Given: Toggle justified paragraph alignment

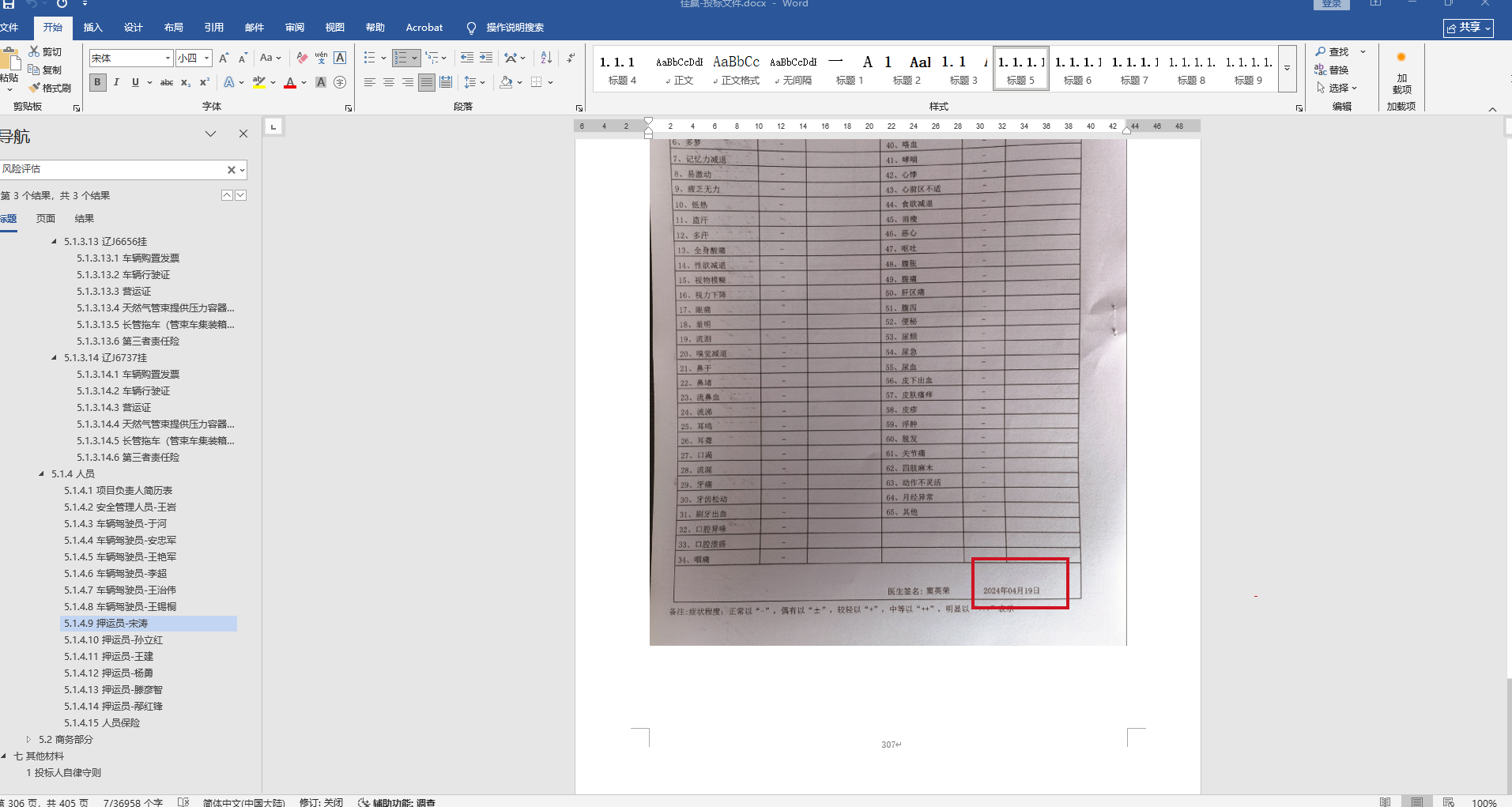Looking at the screenshot, I should click(x=426, y=82).
